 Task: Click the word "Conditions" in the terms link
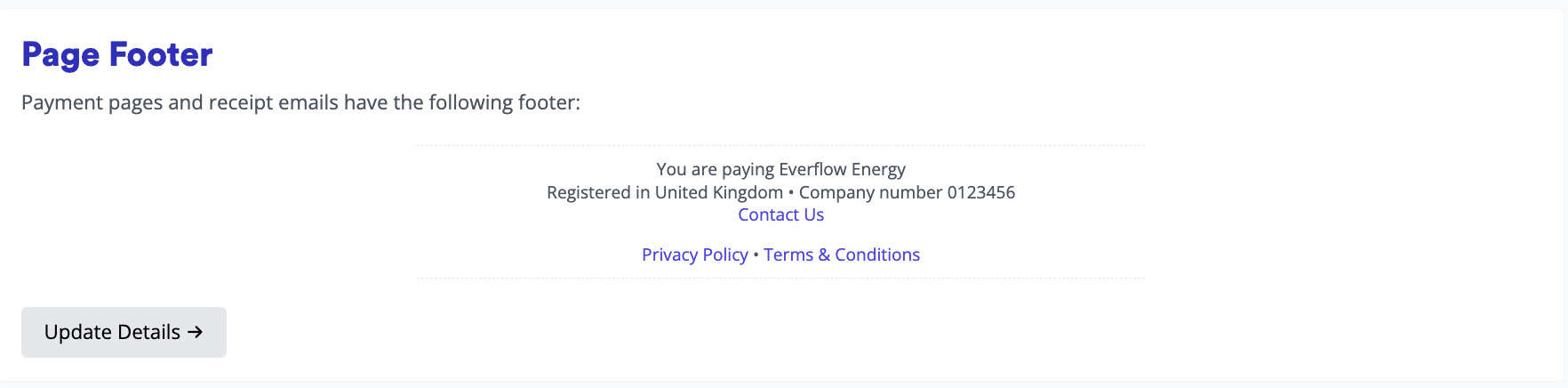[x=877, y=255]
